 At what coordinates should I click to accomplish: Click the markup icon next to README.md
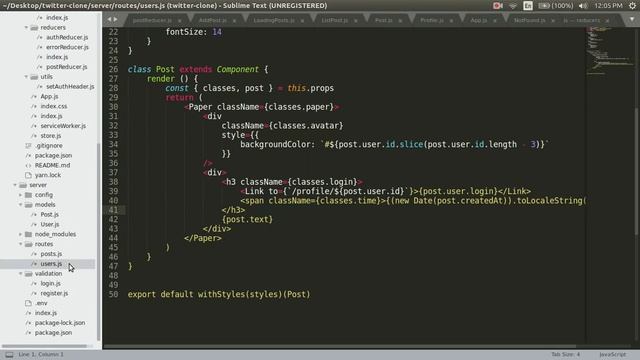pyautogui.click(x=28, y=165)
